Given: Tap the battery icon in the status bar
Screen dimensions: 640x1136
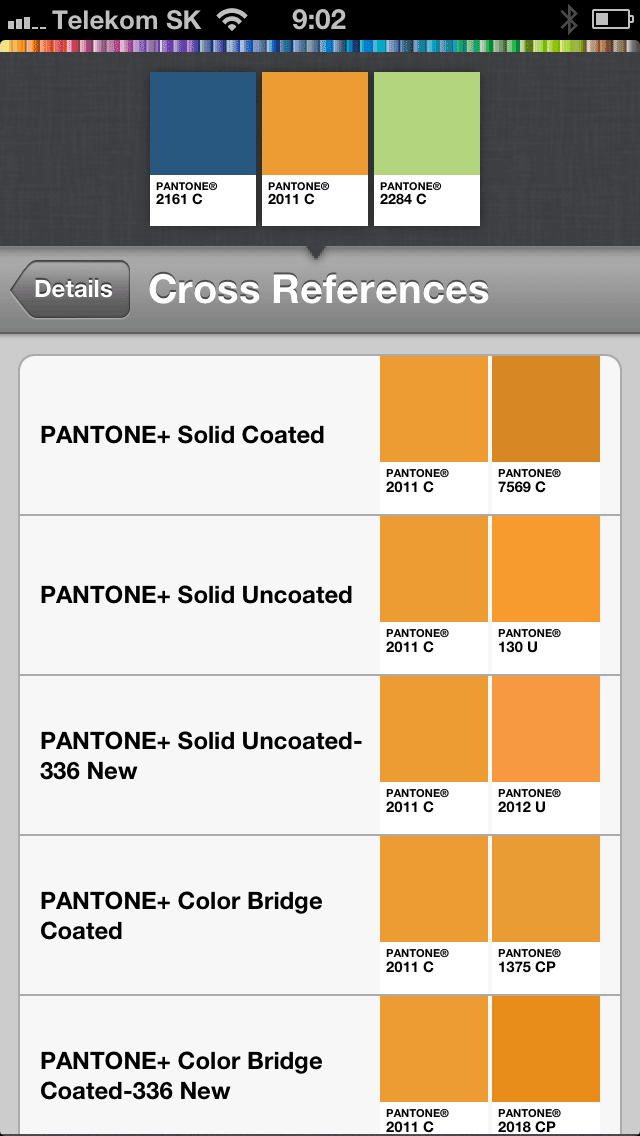Looking at the screenshot, I should click(x=609, y=19).
